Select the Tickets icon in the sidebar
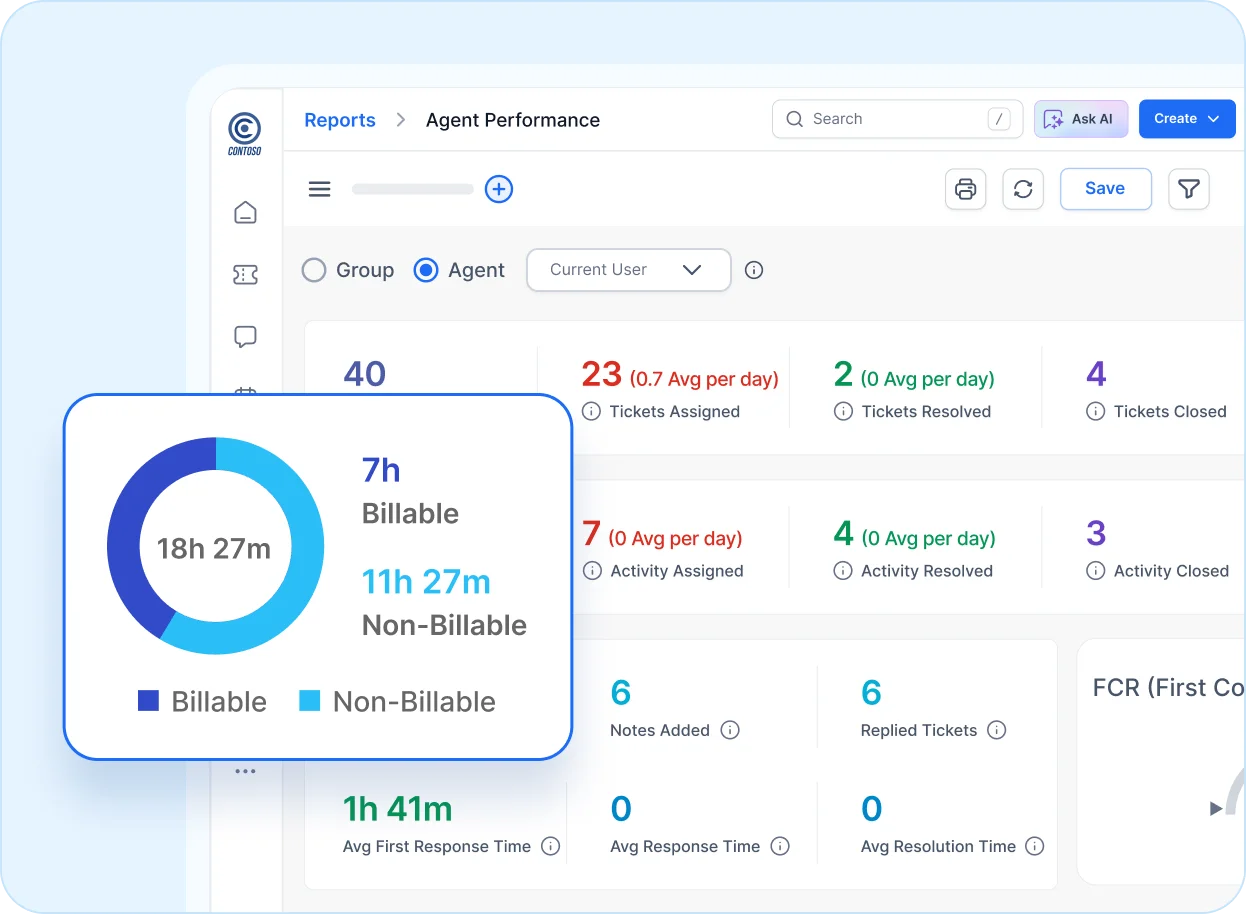This screenshot has height=914, width=1246. 245,274
